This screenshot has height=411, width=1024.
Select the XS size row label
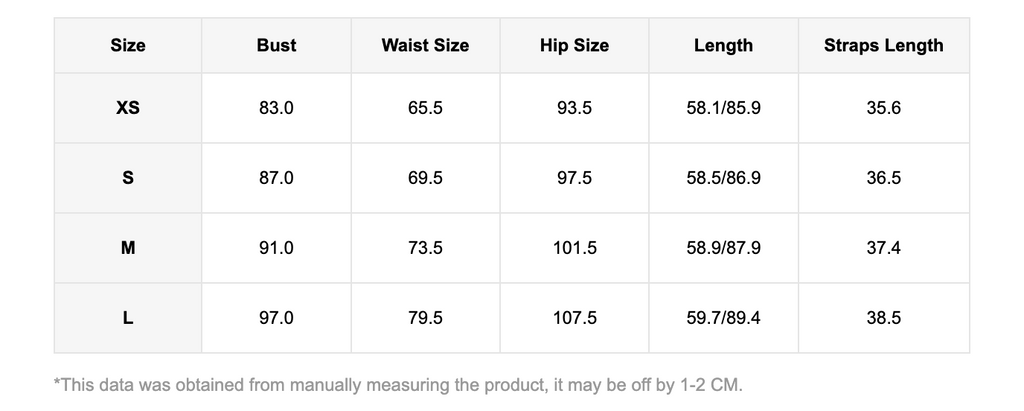click(x=128, y=108)
